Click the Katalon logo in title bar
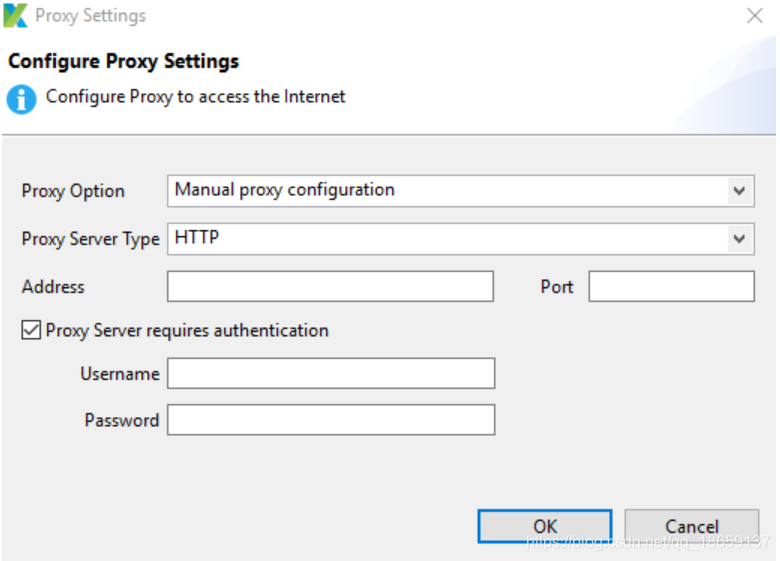This screenshot has width=780, height=561. point(15,15)
